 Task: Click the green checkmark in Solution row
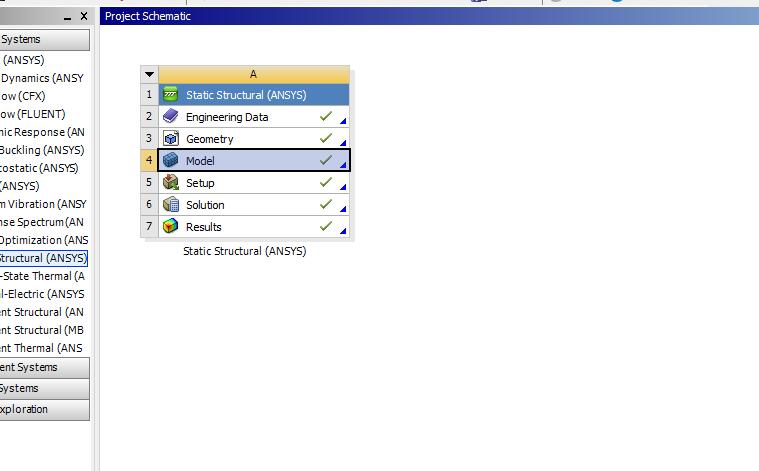click(x=326, y=204)
